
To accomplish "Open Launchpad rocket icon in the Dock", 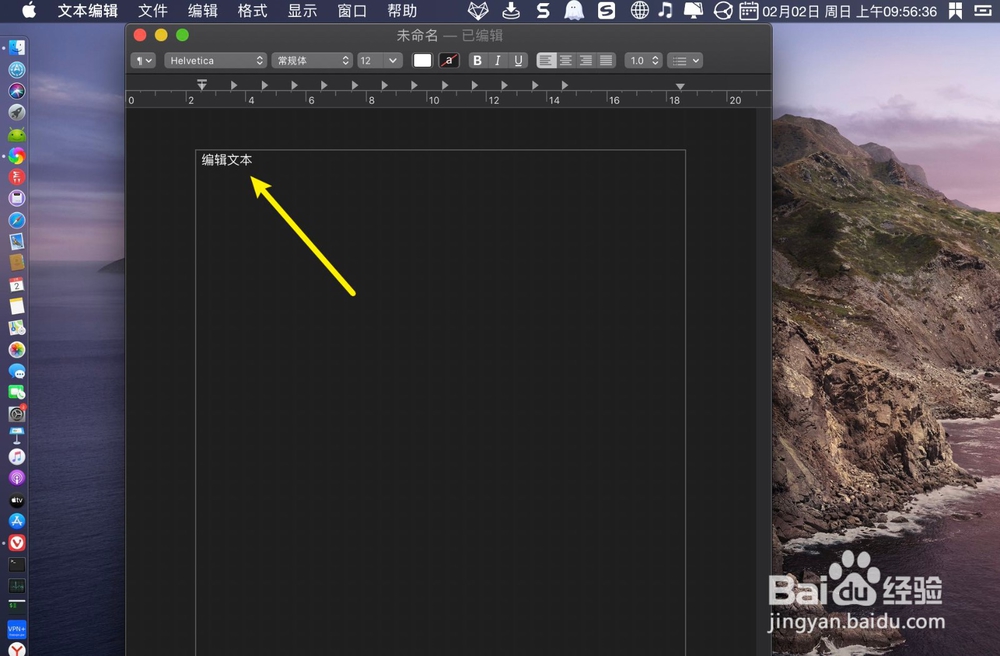I will pyautogui.click(x=17, y=113).
